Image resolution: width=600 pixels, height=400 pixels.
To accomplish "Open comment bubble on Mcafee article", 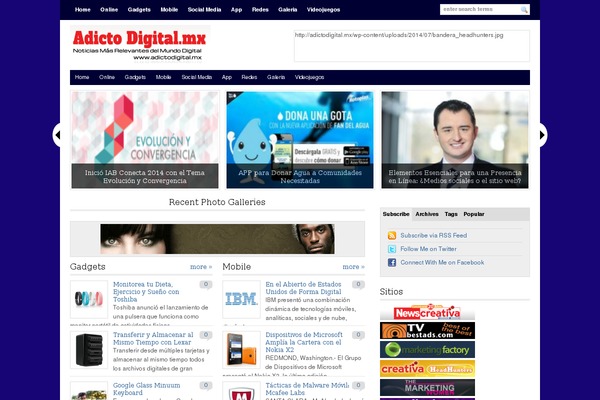I will point(359,385).
